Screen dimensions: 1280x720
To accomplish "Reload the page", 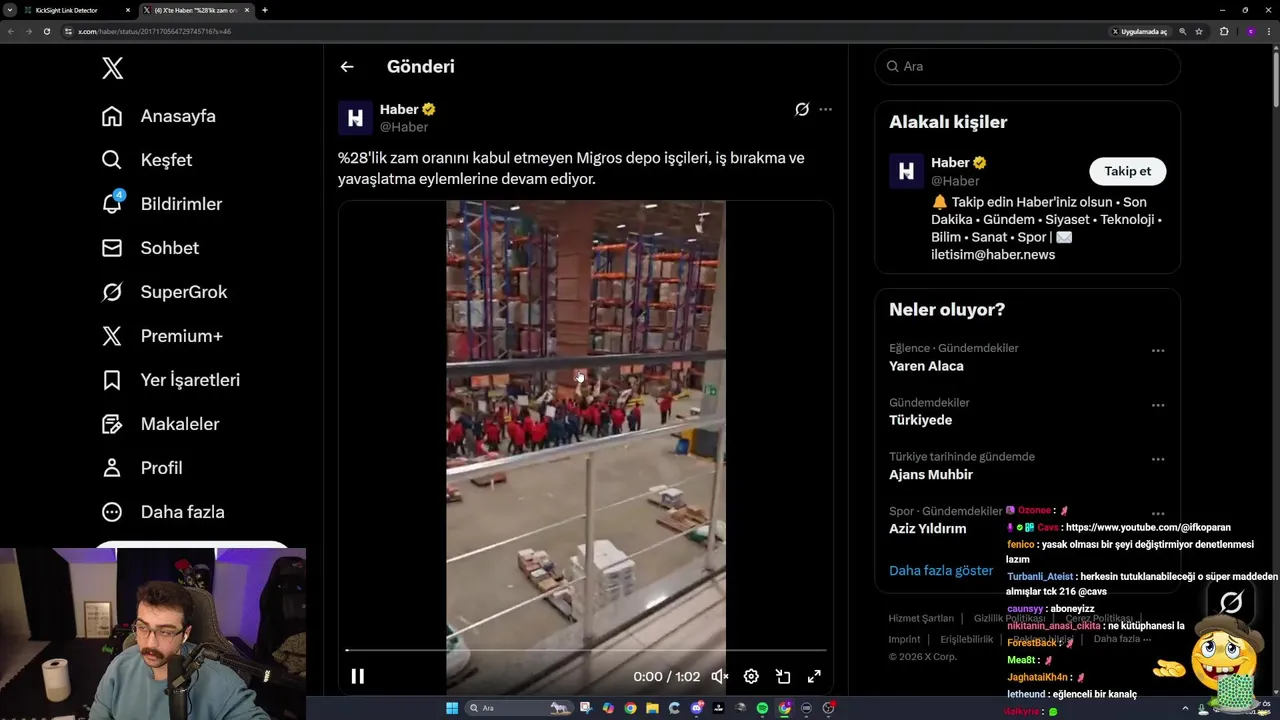I will coord(46,31).
